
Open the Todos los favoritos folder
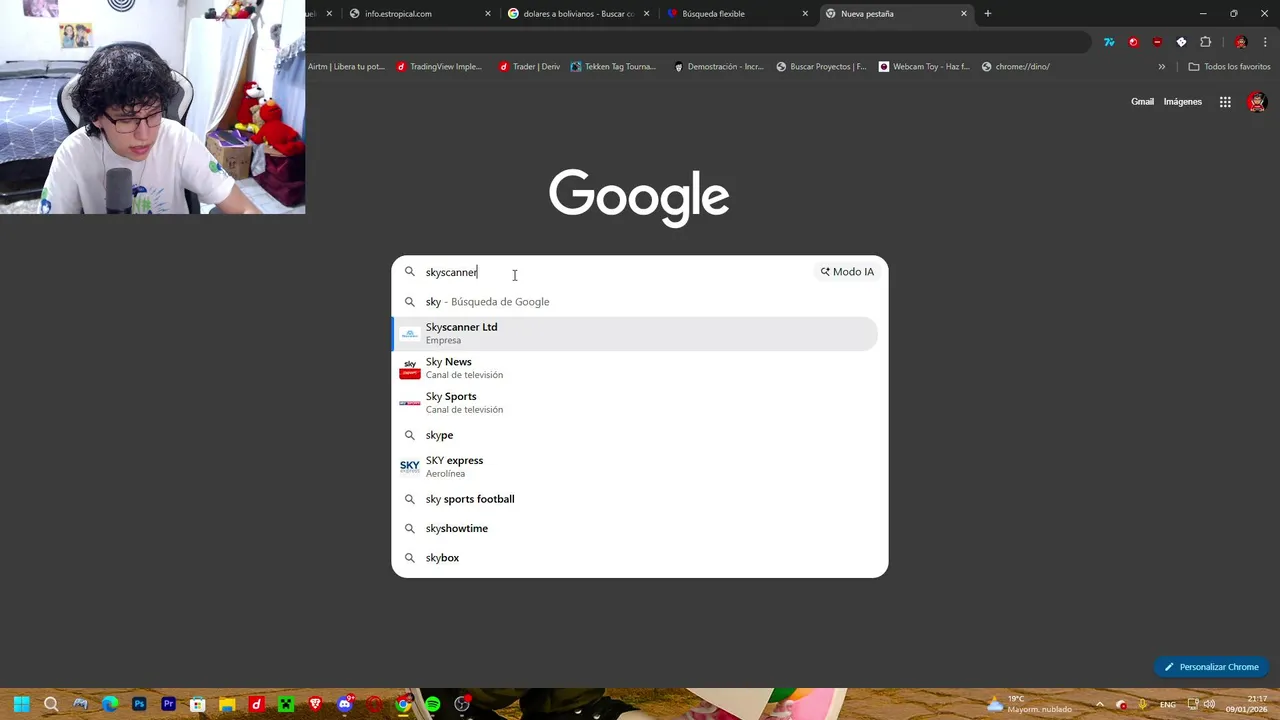[x=1229, y=67]
